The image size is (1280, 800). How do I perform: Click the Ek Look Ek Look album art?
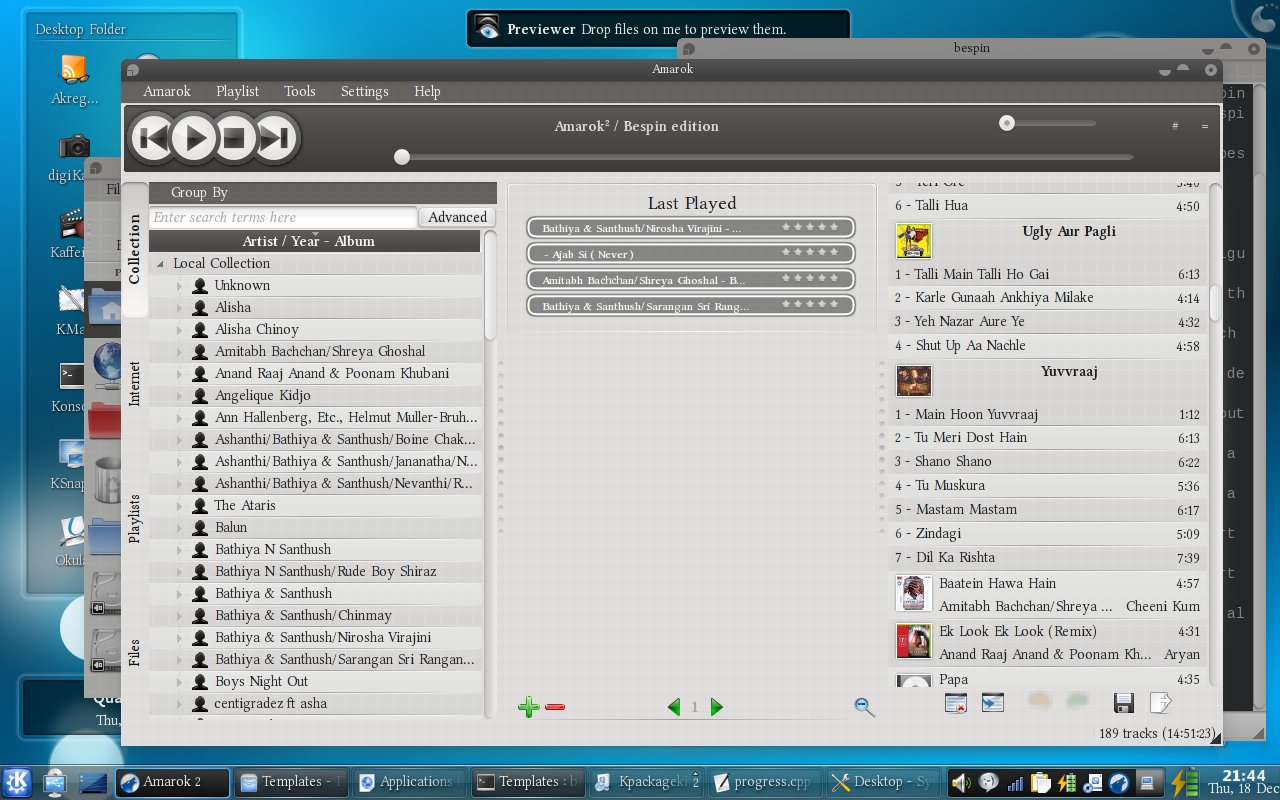coord(914,641)
